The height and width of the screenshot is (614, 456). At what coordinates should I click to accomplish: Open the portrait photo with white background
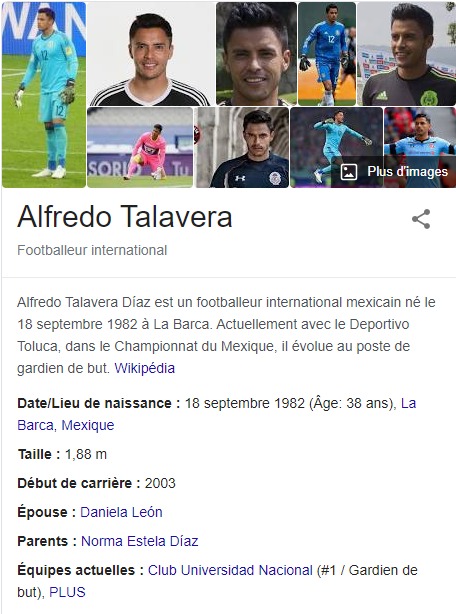point(151,54)
